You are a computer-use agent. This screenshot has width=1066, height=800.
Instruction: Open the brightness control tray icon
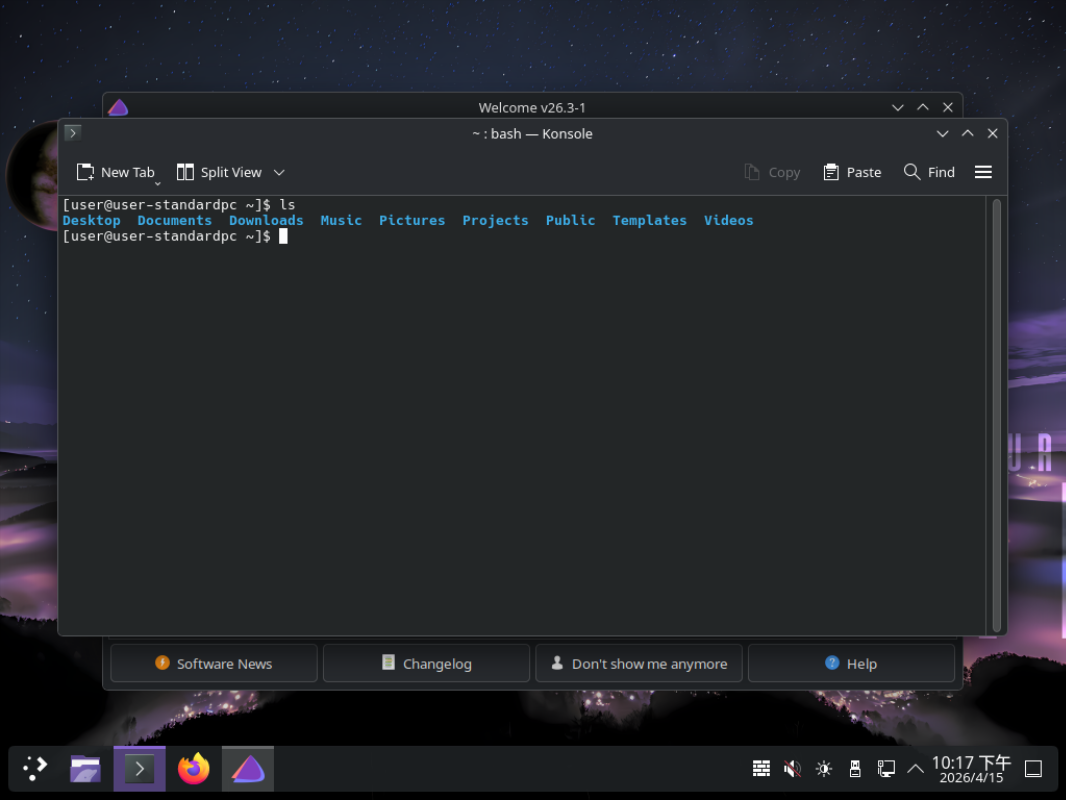[823, 768]
